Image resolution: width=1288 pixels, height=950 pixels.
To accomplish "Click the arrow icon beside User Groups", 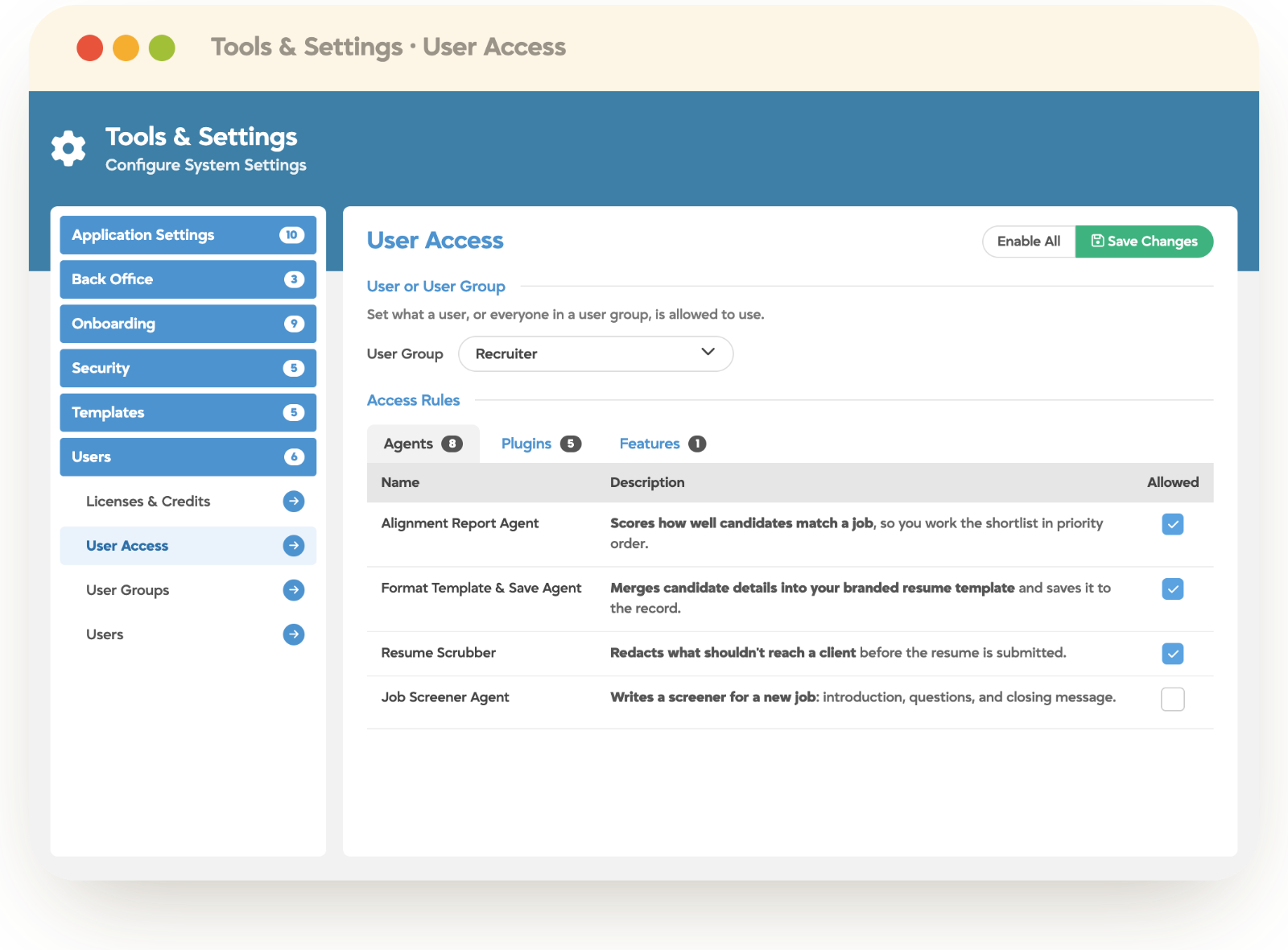I will 294,590.
